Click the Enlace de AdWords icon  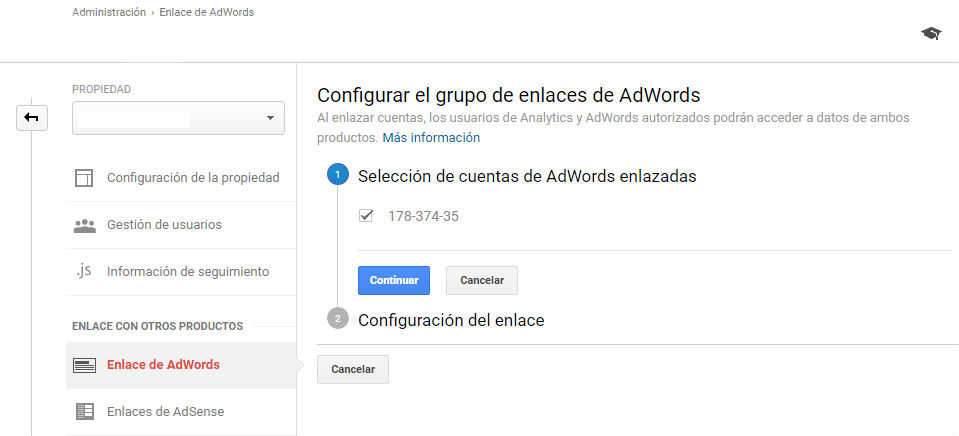click(x=84, y=366)
